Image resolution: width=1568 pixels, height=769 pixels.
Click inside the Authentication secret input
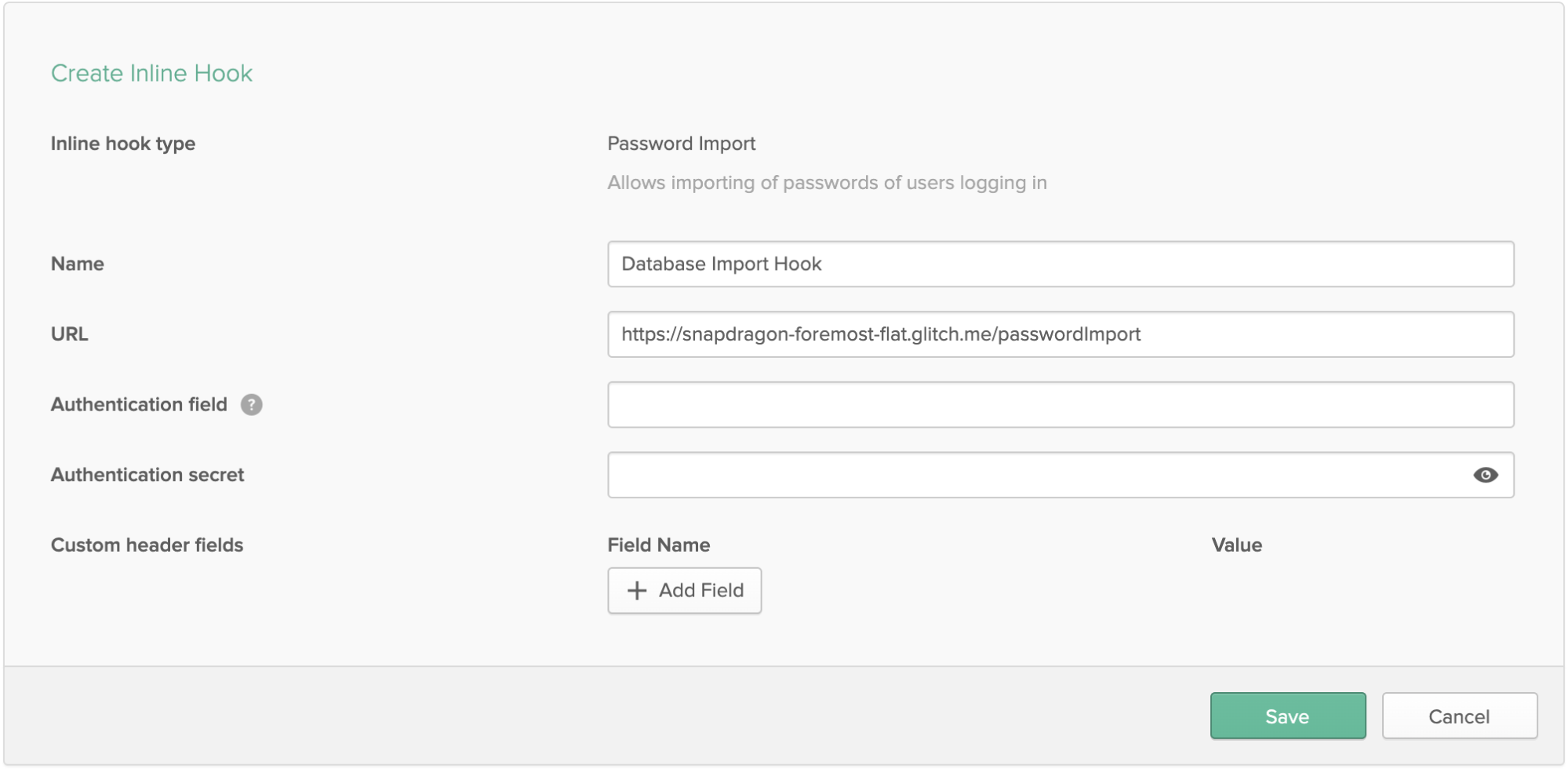pyautogui.click(x=1035, y=475)
